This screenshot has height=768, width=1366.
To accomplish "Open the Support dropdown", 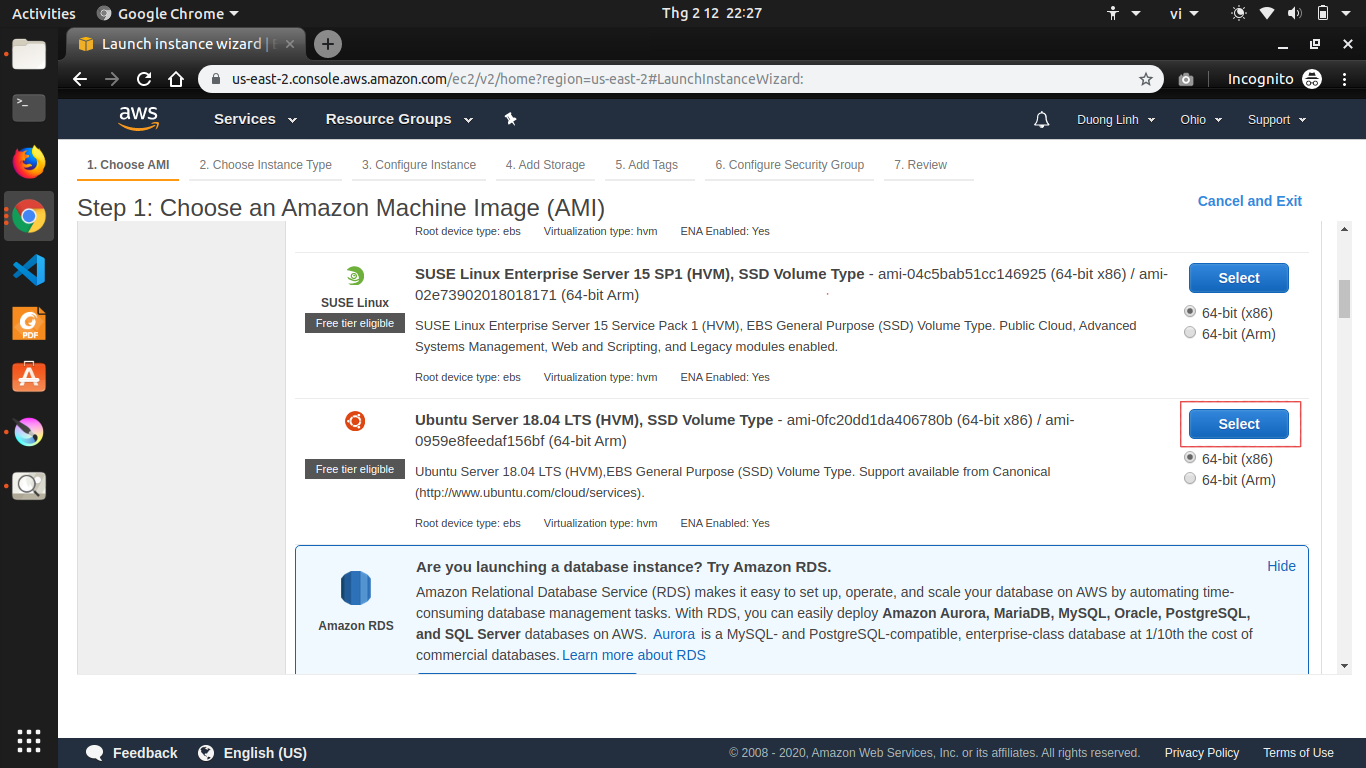I will pos(1277,120).
